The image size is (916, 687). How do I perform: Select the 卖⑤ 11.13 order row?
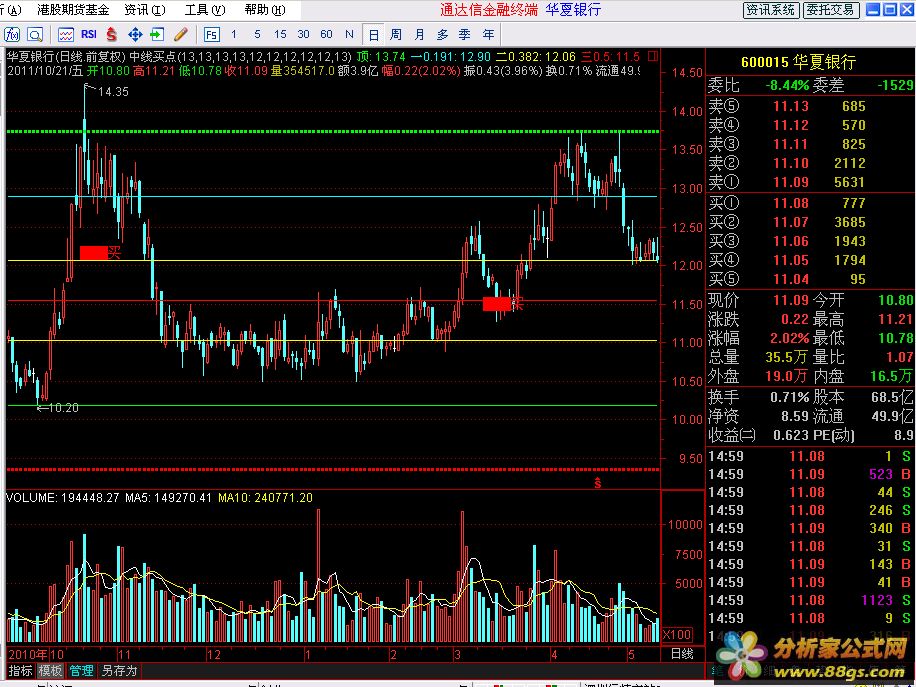point(810,106)
